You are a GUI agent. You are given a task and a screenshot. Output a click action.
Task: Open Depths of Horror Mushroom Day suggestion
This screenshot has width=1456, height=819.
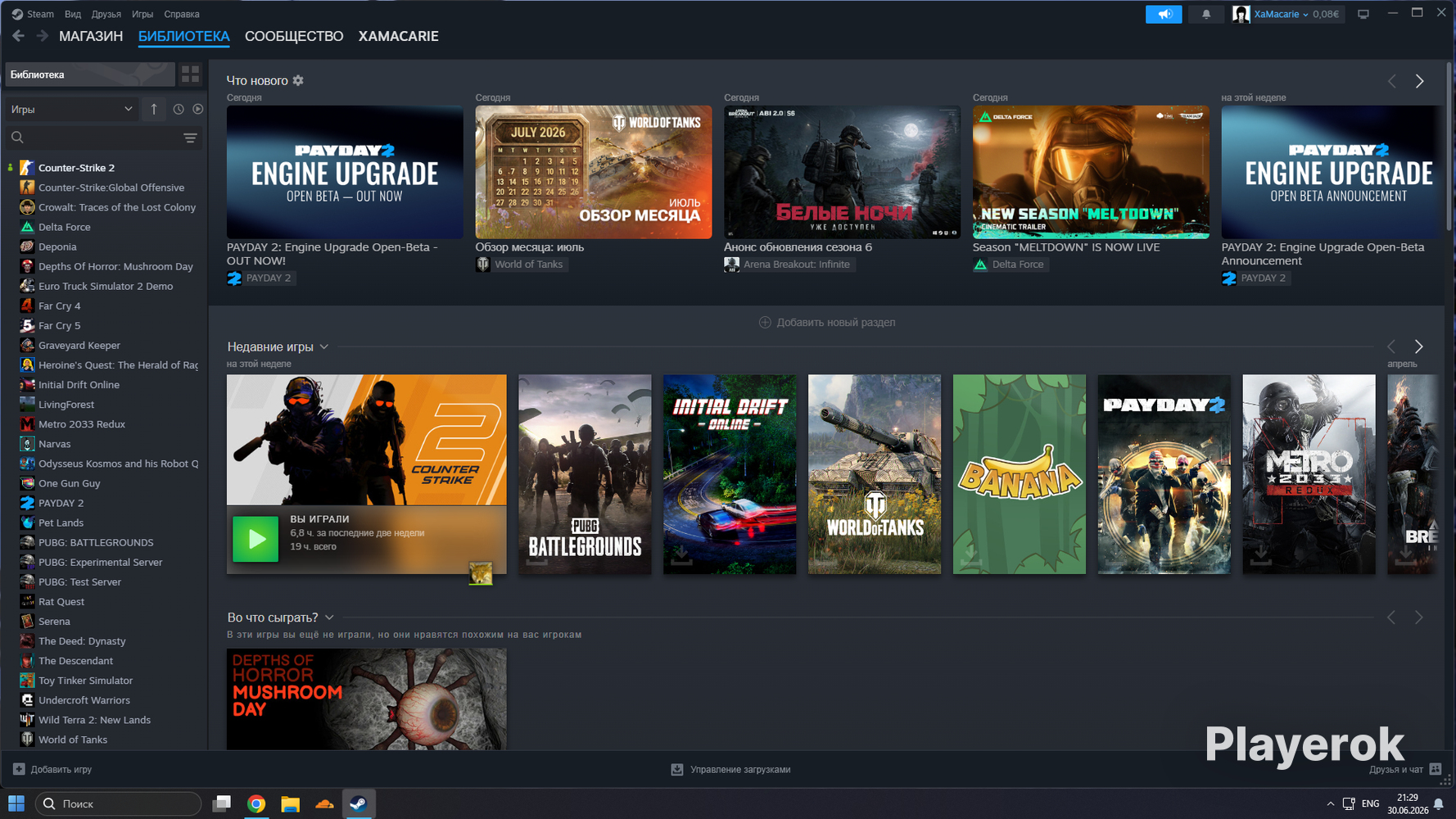pos(367,699)
